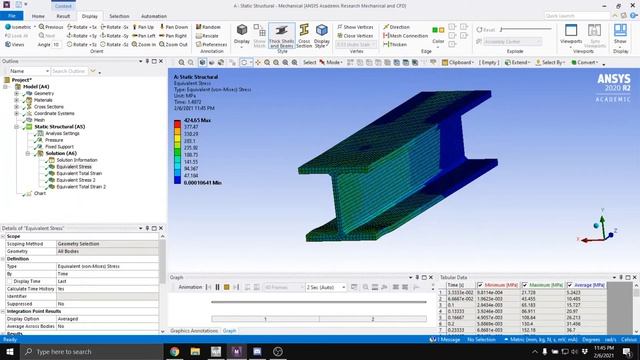Viewport: 640px width, 360px height.
Task: Click the Zoom In ribbon button
Action: [x=144, y=44]
